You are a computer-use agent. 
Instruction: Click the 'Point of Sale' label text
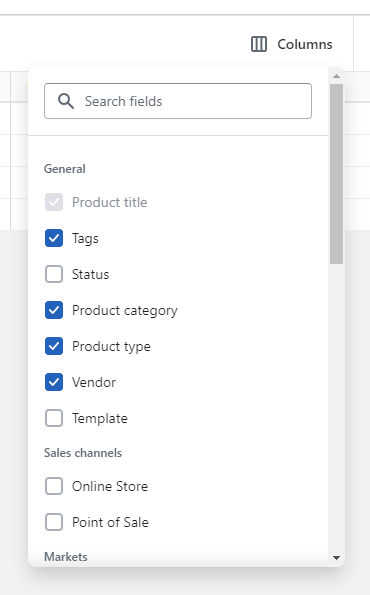(110, 523)
